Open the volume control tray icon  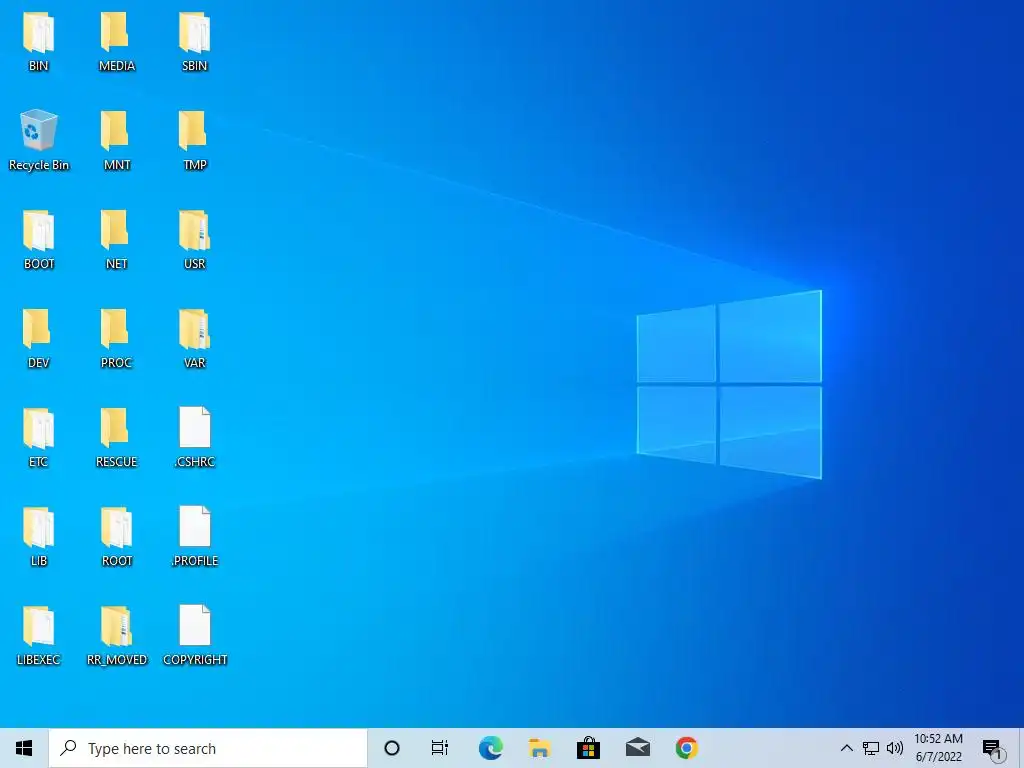[x=895, y=748]
